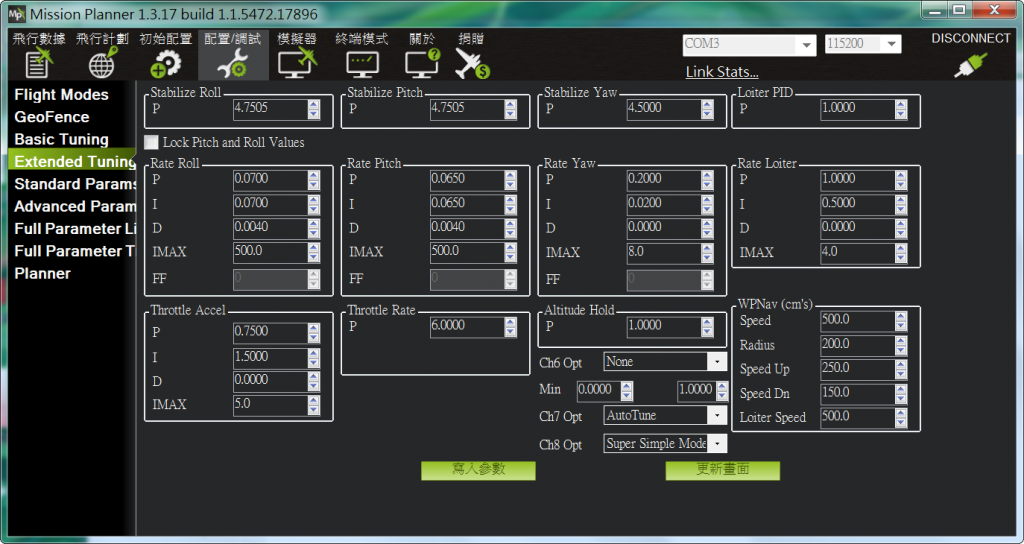Viewport: 1024px width, 544px height.
Task: Adjust the Rate Yaw I spinner arrows
Action: (x=707, y=204)
